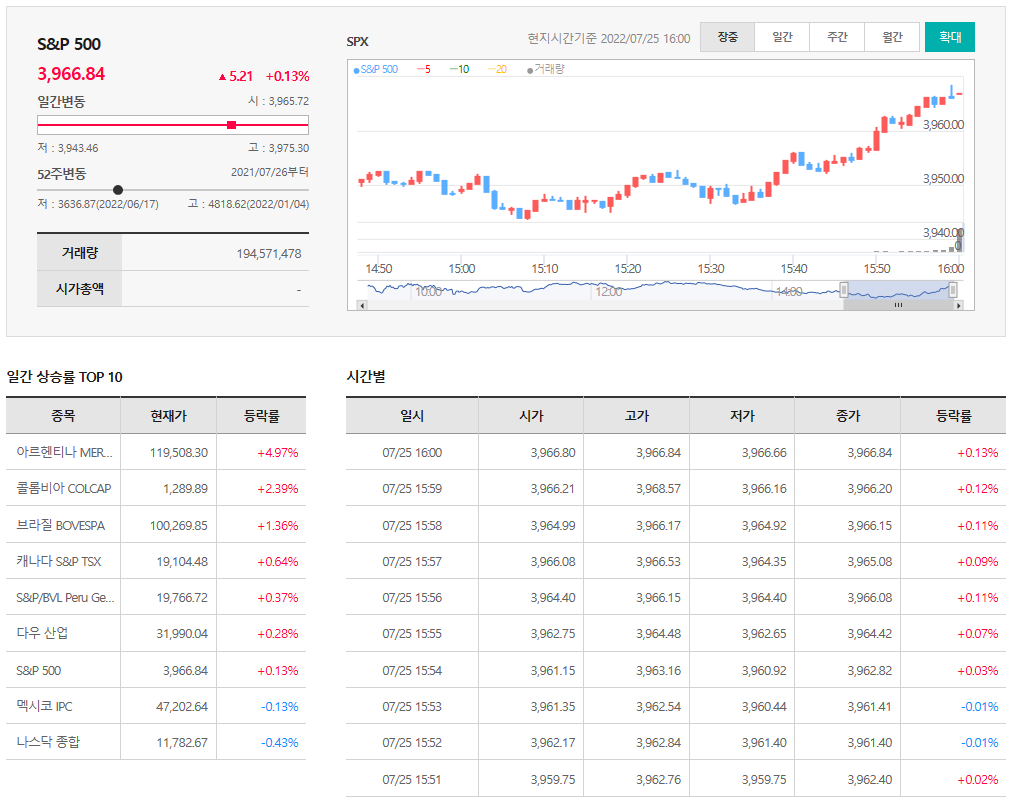Click the 시간별 section heading
The width and height of the screenshot is (1014, 806).
(366, 376)
